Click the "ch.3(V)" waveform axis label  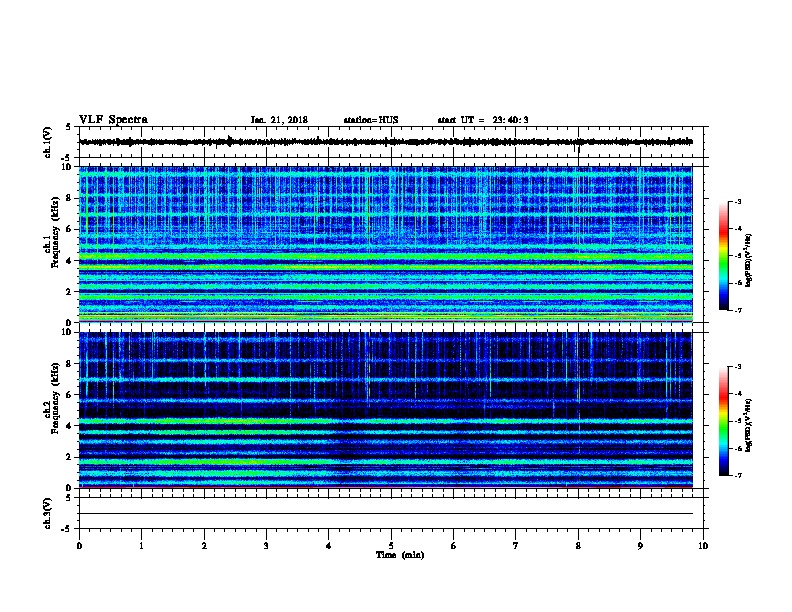[47, 513]
